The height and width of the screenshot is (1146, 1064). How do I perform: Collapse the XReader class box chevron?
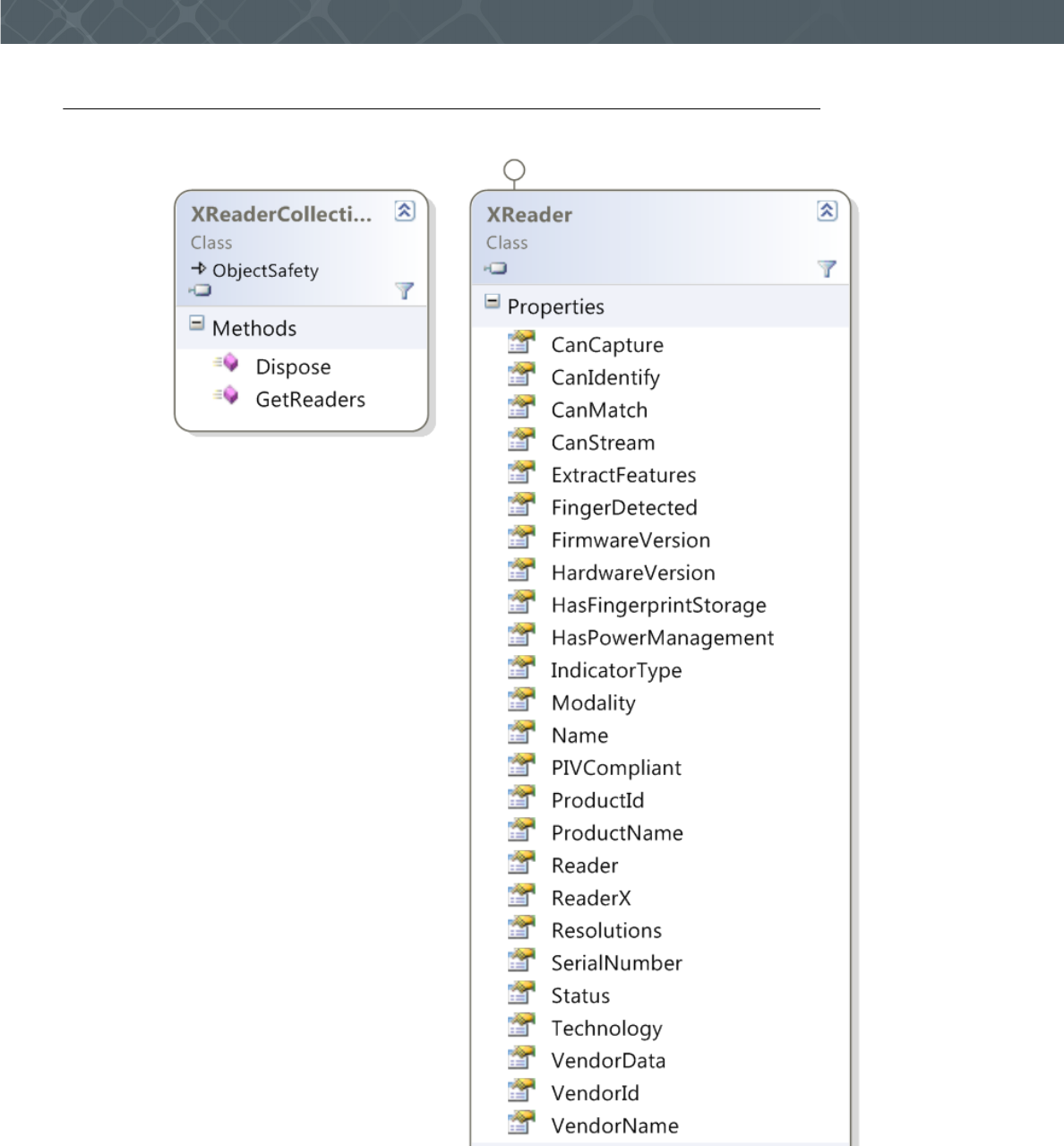pos(827,211)
